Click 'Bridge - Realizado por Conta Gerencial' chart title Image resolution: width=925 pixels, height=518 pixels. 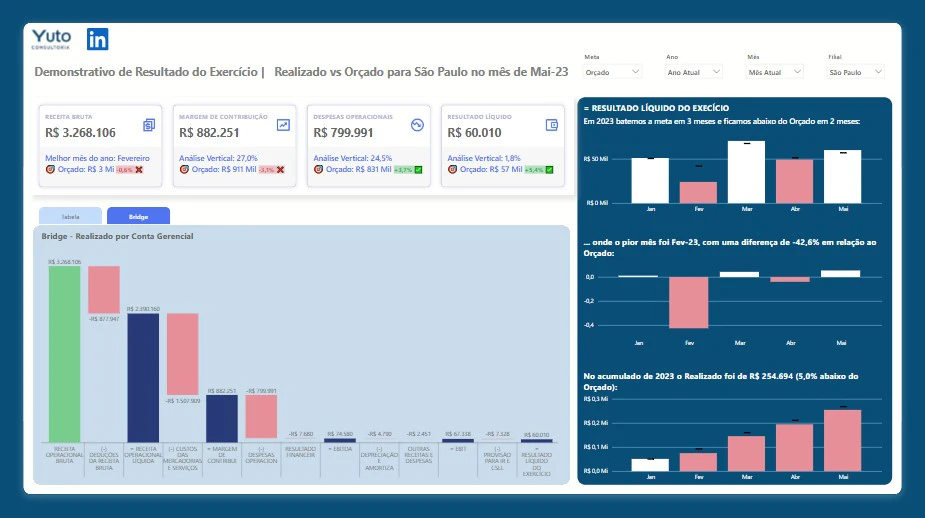(117, 236)
